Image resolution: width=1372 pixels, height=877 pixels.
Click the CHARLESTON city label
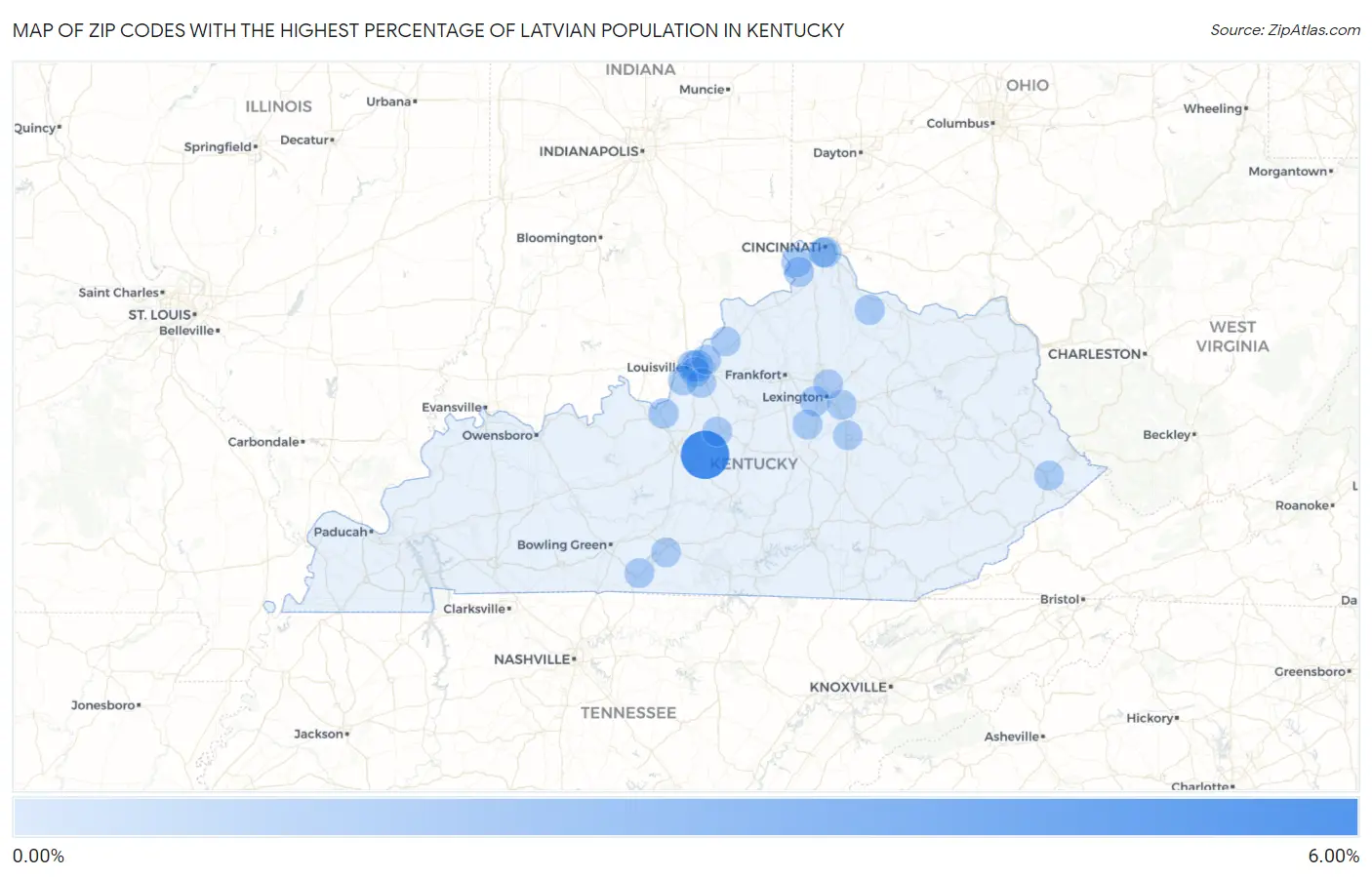click(x=1095, y=354)
